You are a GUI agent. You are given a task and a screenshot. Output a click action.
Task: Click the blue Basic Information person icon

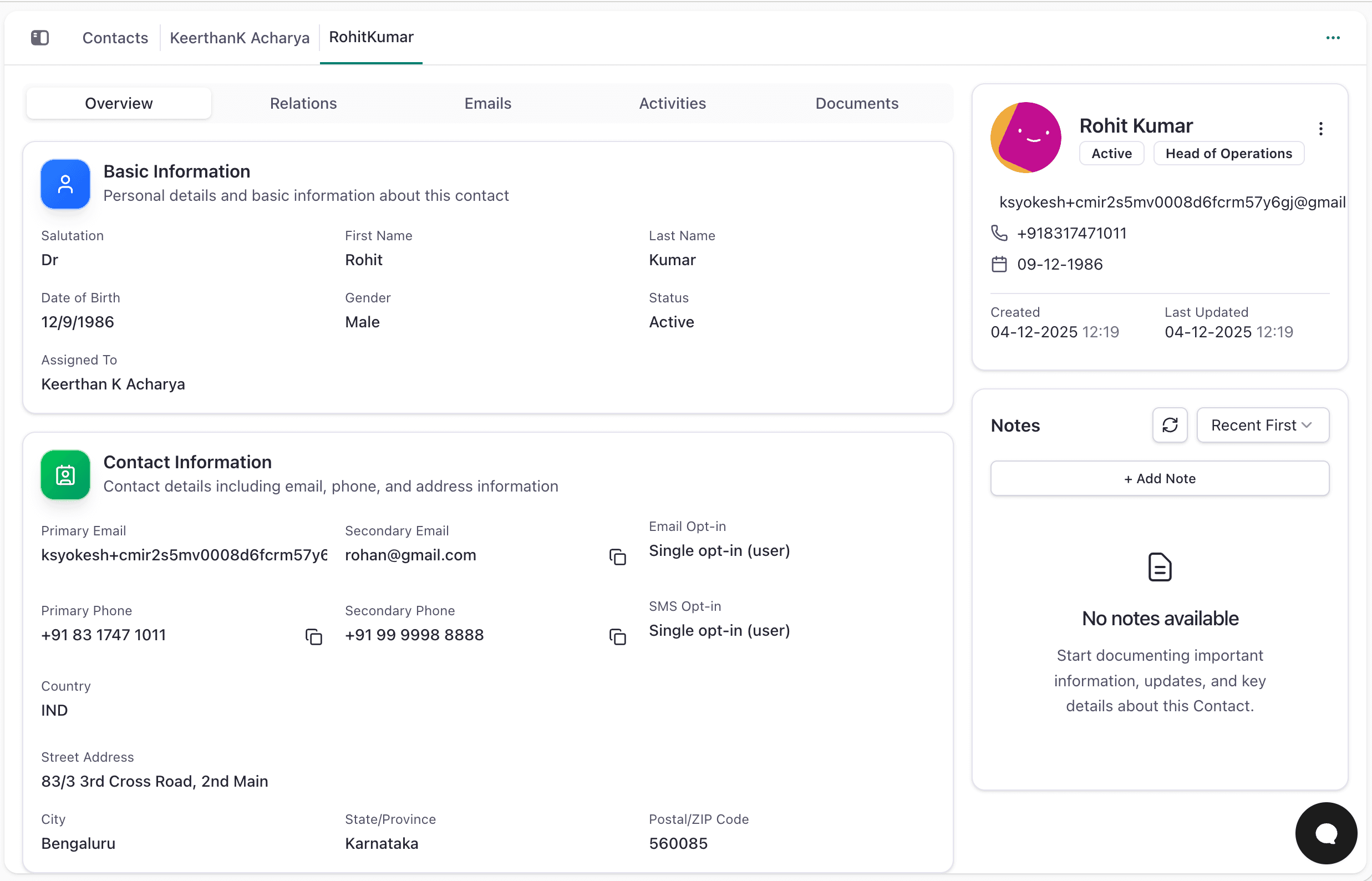65,184
